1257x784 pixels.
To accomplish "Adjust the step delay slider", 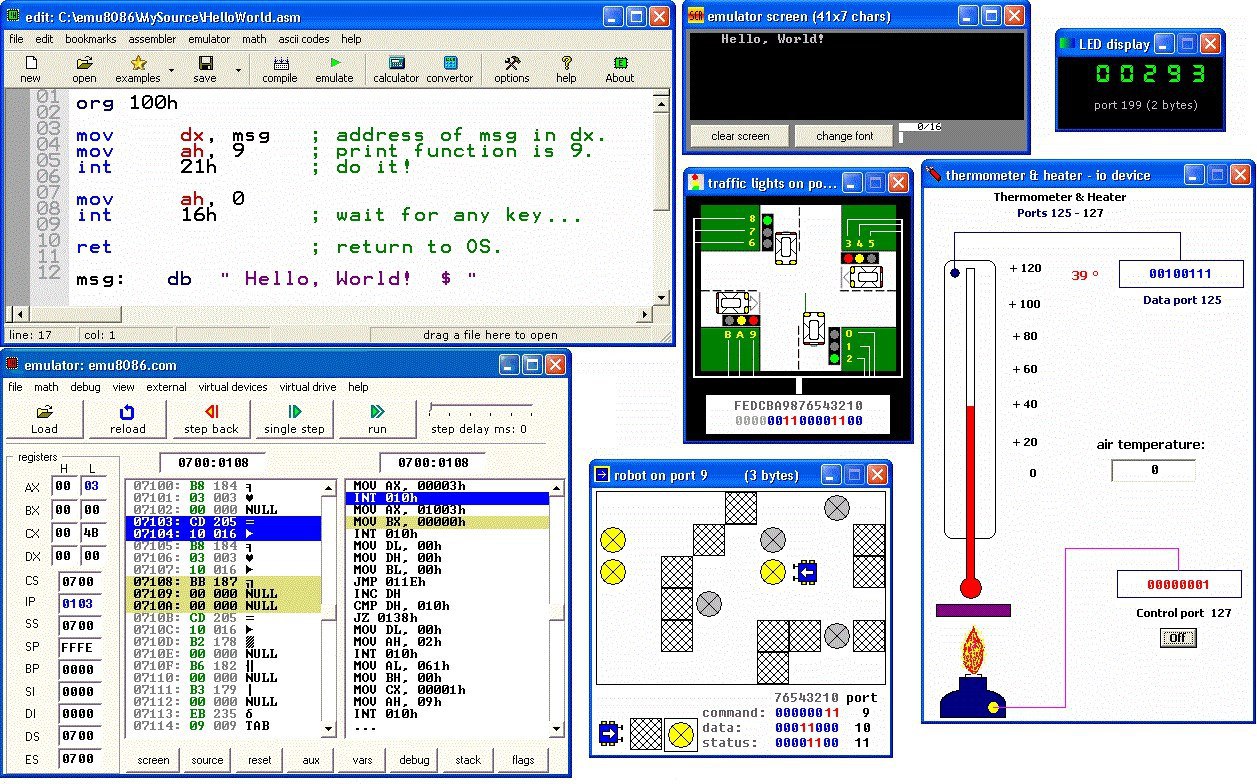I will pos(432,408).
